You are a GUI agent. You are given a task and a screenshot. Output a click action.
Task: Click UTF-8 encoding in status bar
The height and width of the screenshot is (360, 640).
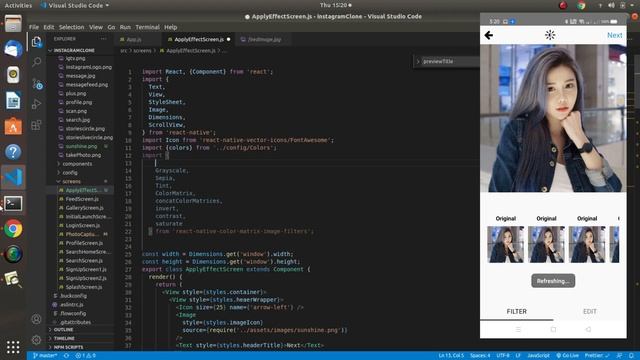[503, 356]
